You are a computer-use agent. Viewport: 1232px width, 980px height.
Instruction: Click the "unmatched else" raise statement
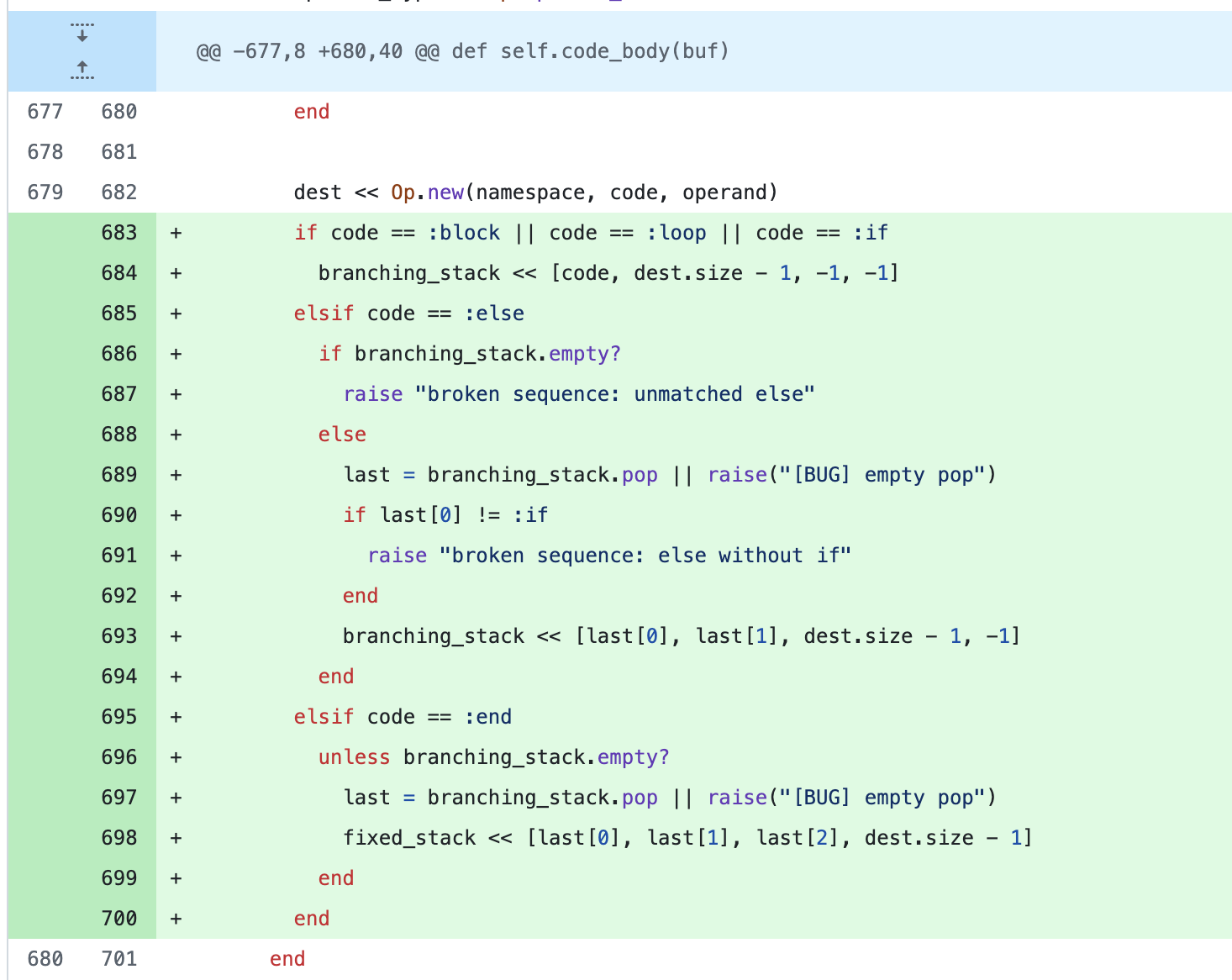pos(579,394)
